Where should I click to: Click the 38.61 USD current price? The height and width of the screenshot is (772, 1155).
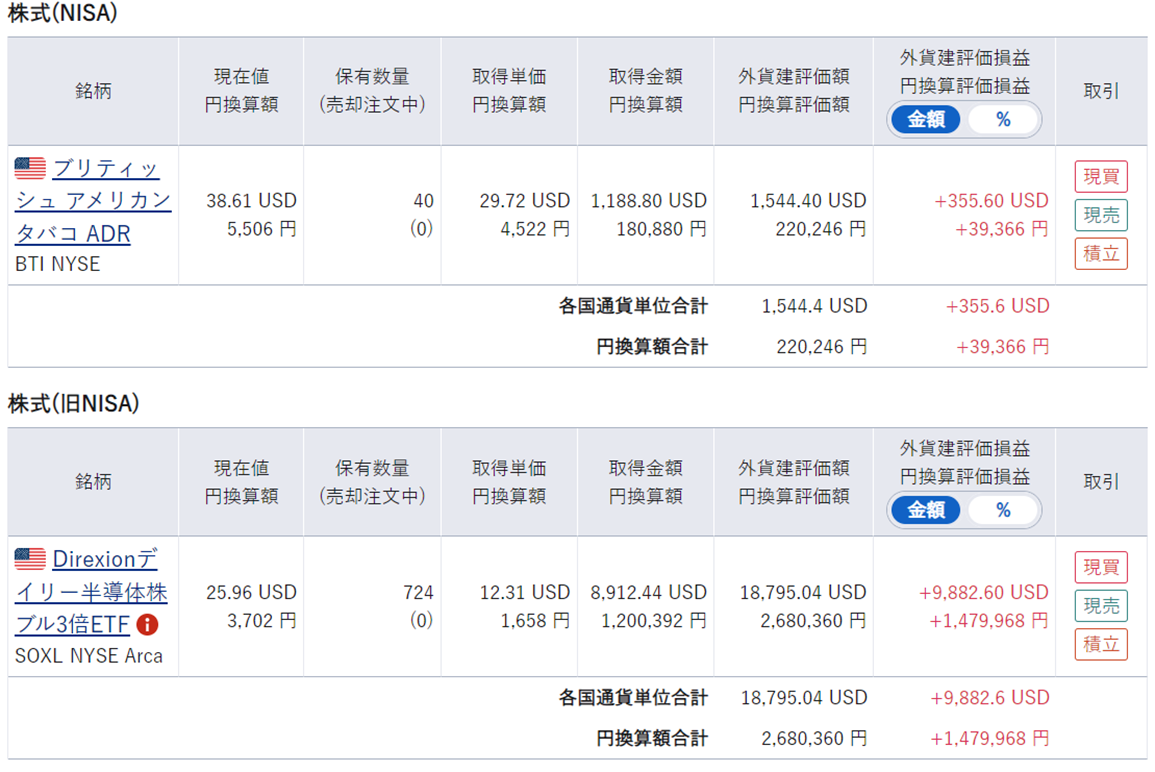(x=251, y=200)
